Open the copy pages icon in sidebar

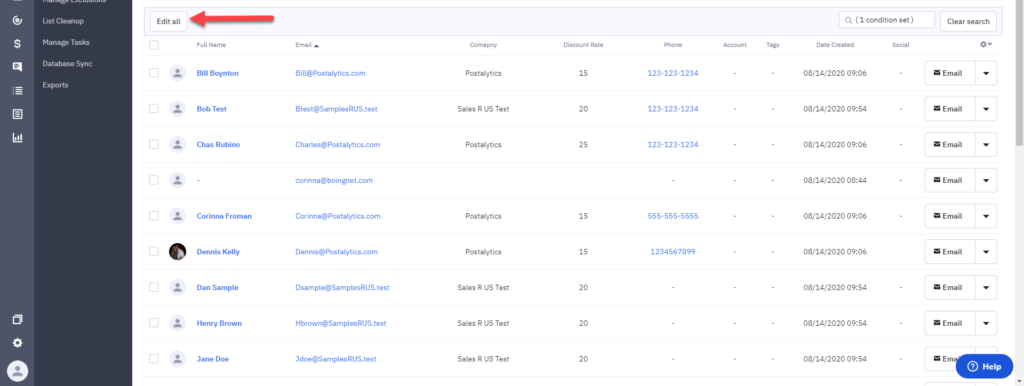pyautogui.click(x=18, y=320)
